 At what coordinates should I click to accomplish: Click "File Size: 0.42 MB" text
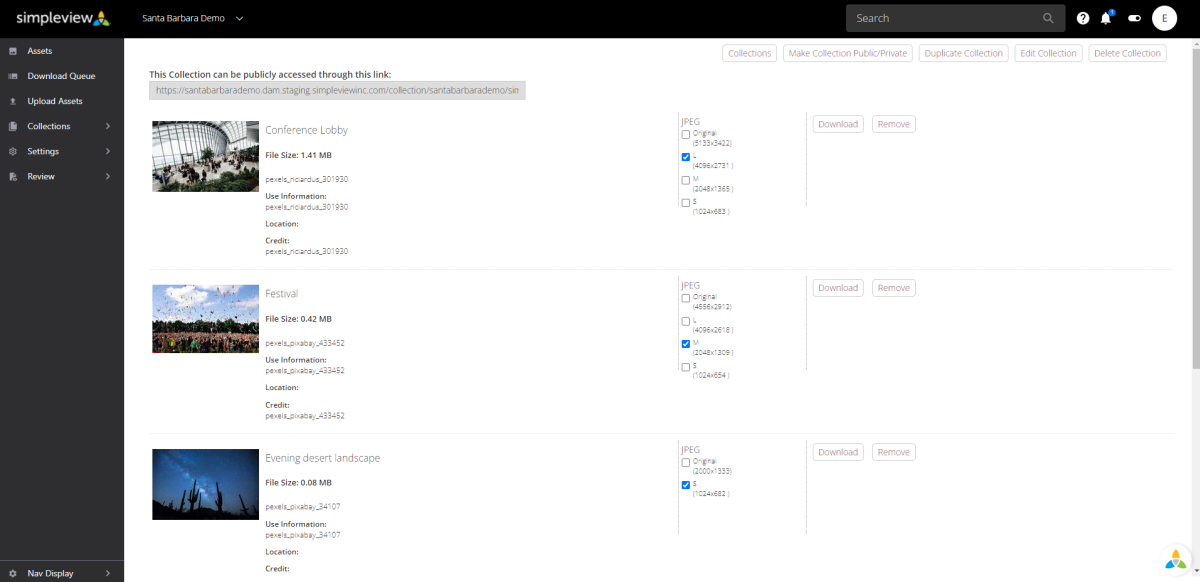298,318
